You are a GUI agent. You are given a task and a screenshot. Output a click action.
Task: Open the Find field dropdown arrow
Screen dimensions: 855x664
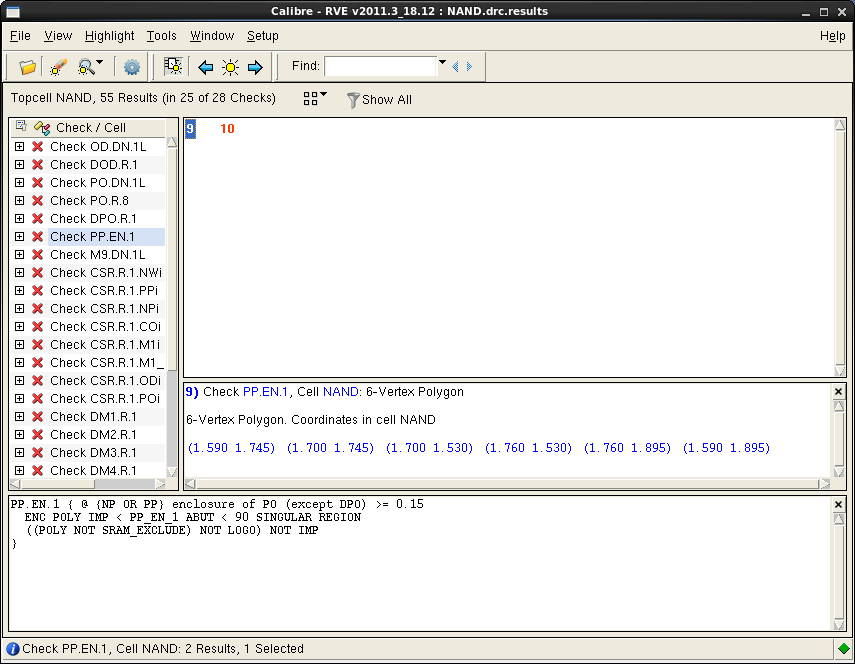pos(442,62)
